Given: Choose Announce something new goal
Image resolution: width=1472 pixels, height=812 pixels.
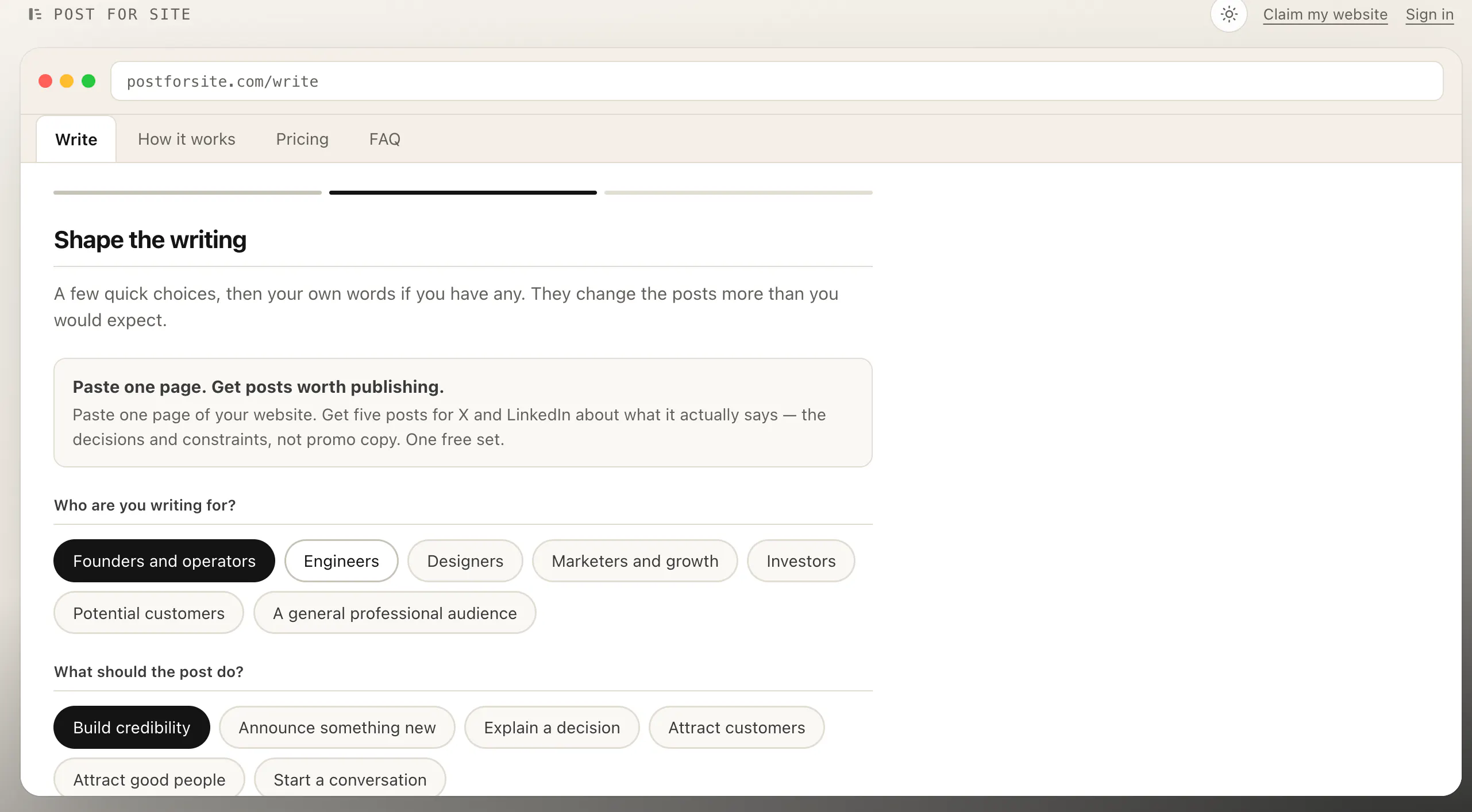Looking at the screenshot, I should click(x=337, y=727).
